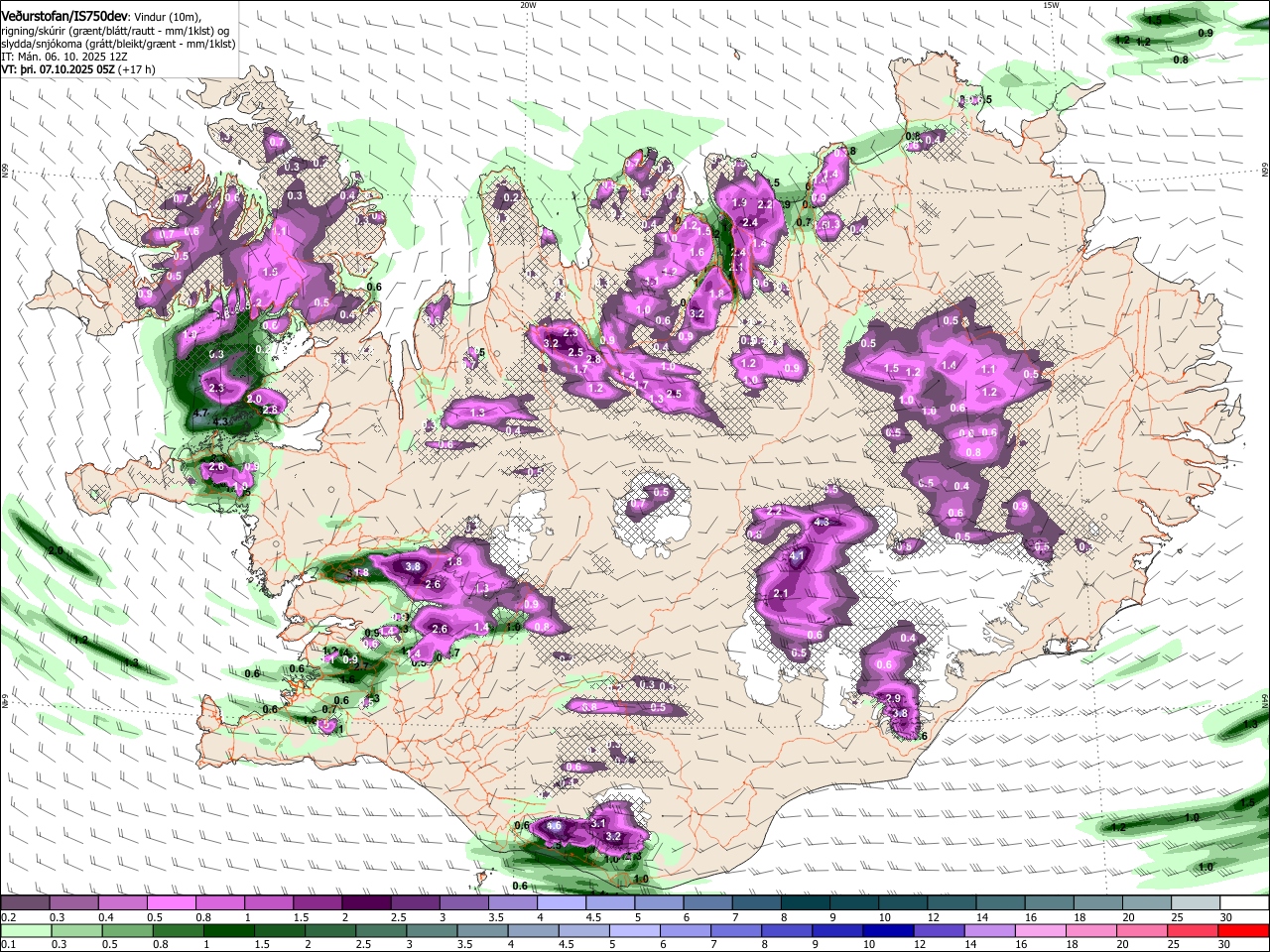Select the pale grey 25 swatch in the snow legend

(1197, 903)
